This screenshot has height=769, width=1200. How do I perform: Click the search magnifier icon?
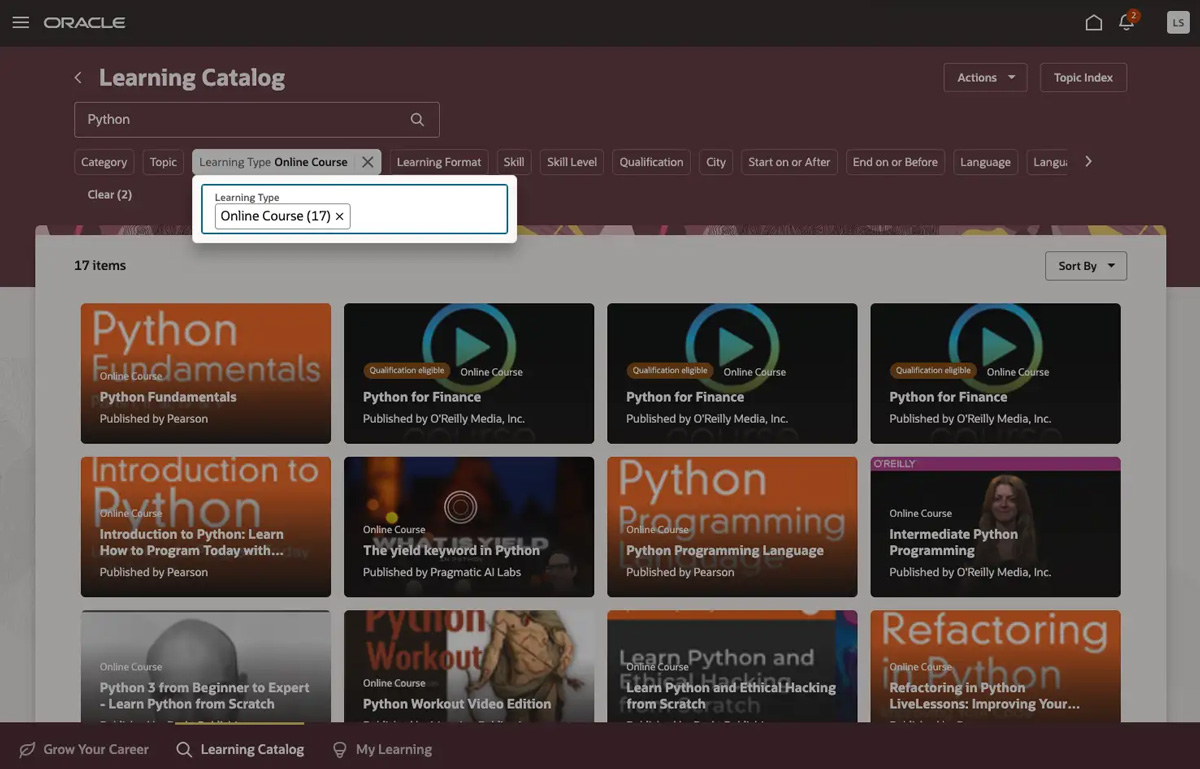coord(417,120)
